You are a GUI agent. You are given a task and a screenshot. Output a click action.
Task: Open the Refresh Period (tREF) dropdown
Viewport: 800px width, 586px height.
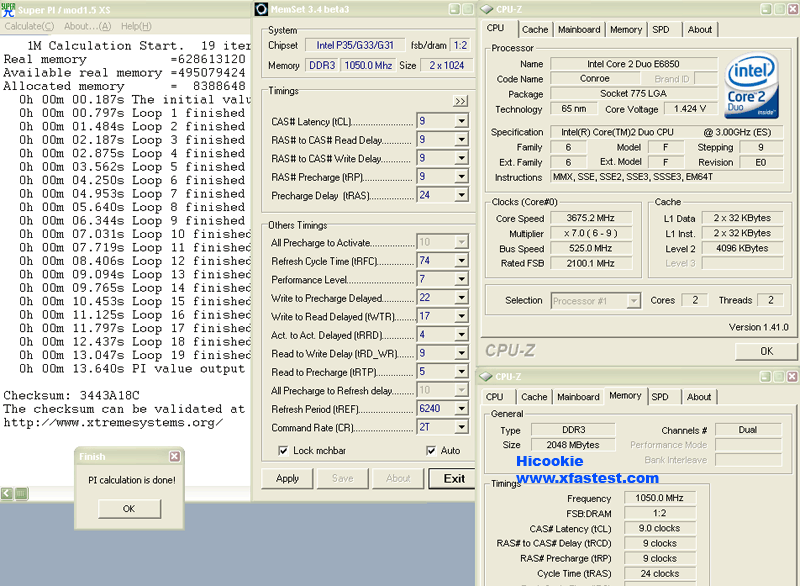tap(461, 409)
